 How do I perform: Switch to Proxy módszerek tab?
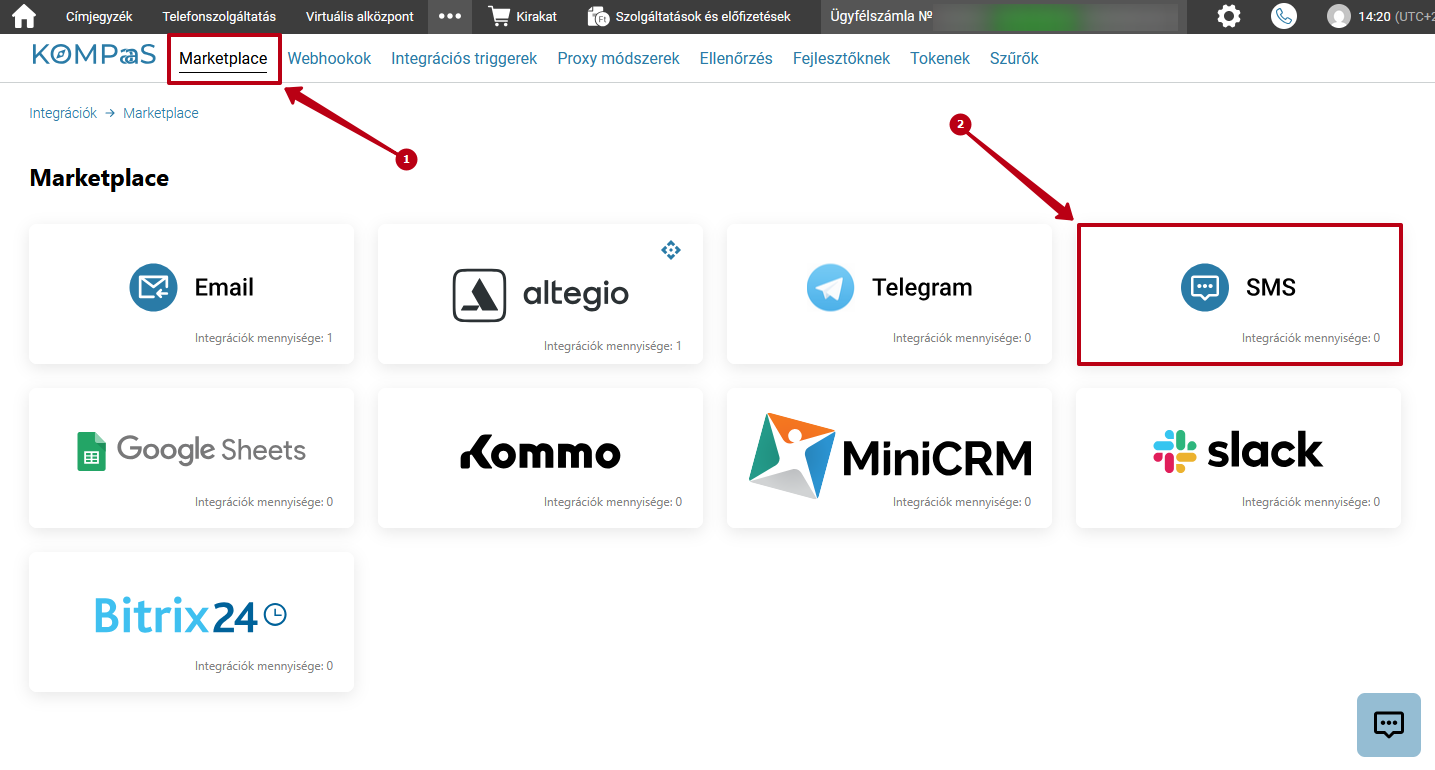618,59
